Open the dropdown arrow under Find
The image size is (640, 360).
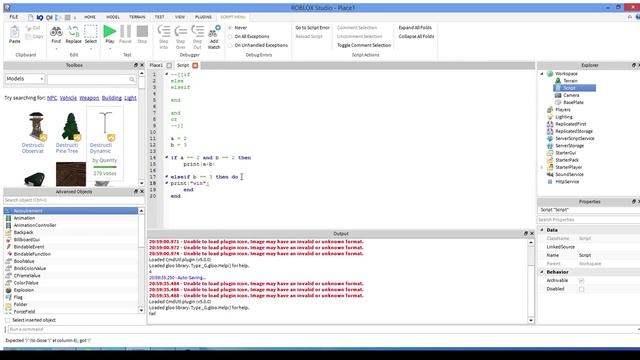point(56,49)
